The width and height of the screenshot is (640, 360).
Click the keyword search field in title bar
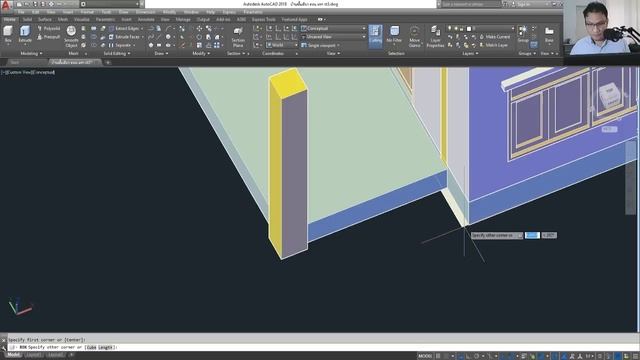[471, 4]
